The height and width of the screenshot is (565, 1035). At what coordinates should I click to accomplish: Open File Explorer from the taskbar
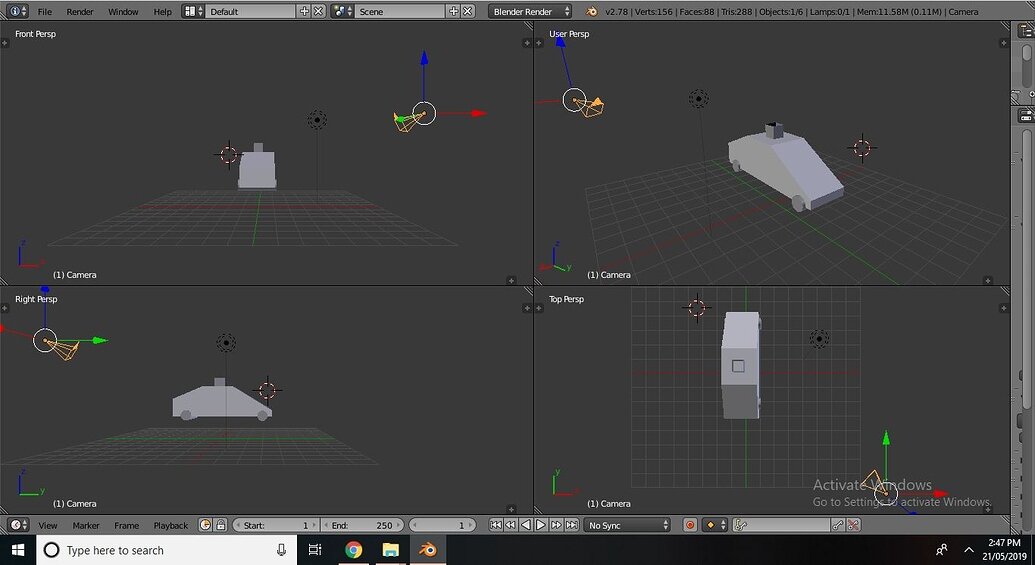tap(391, 550)
